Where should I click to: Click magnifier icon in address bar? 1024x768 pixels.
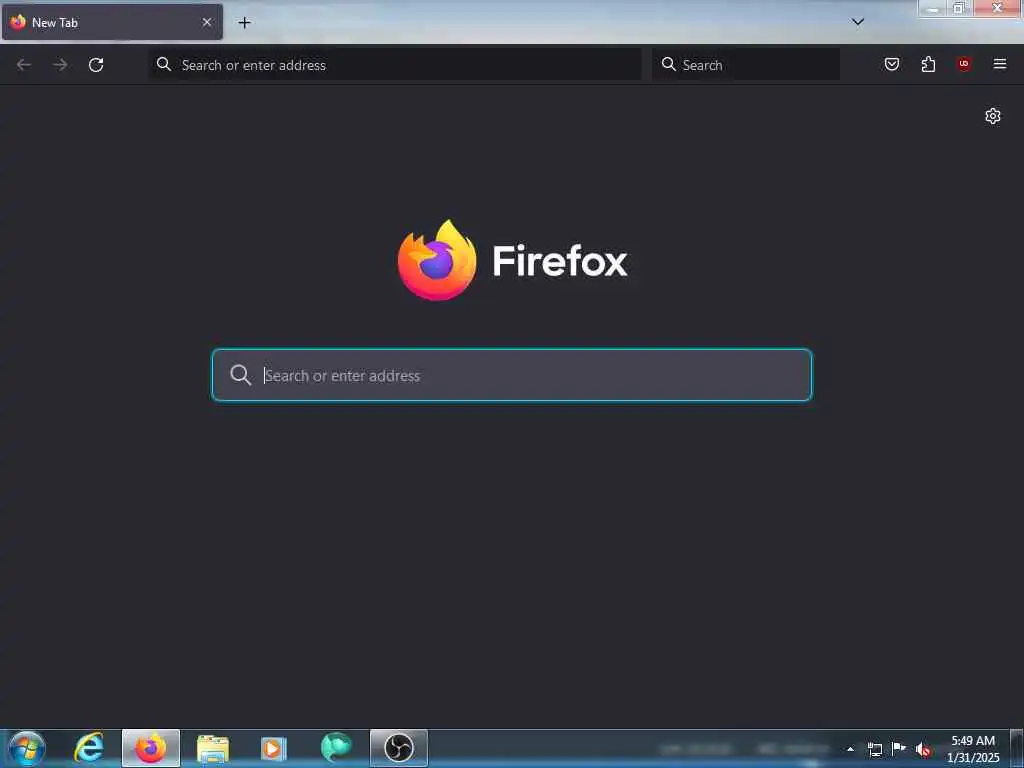(164, 64)
